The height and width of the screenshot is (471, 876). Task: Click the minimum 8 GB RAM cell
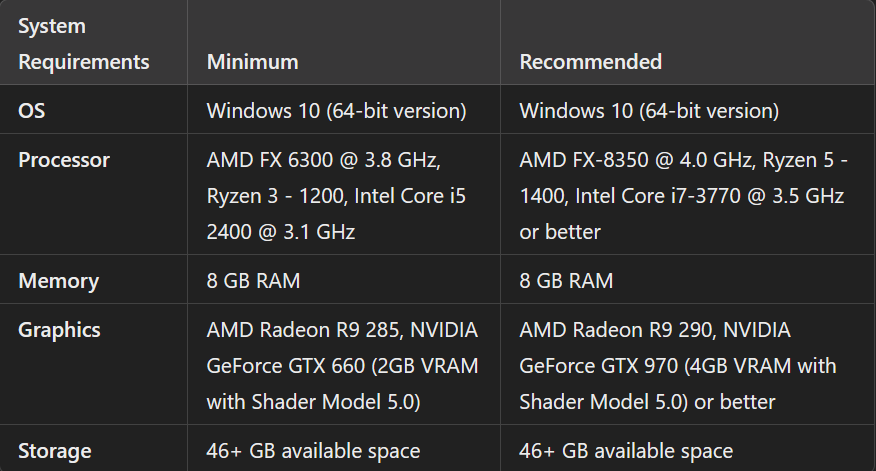point(253,281)
